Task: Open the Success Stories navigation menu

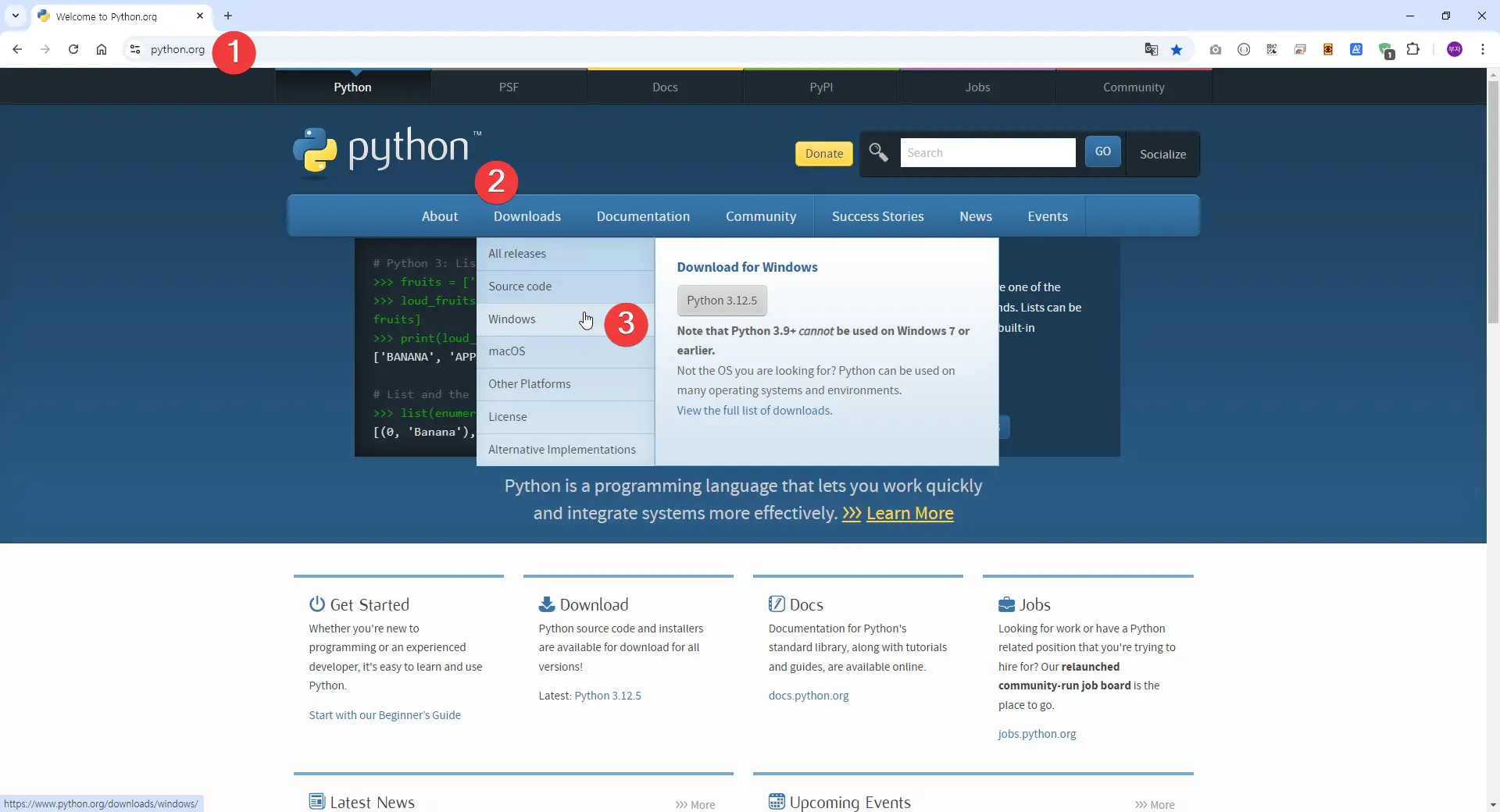Action: tap(877, 216)
